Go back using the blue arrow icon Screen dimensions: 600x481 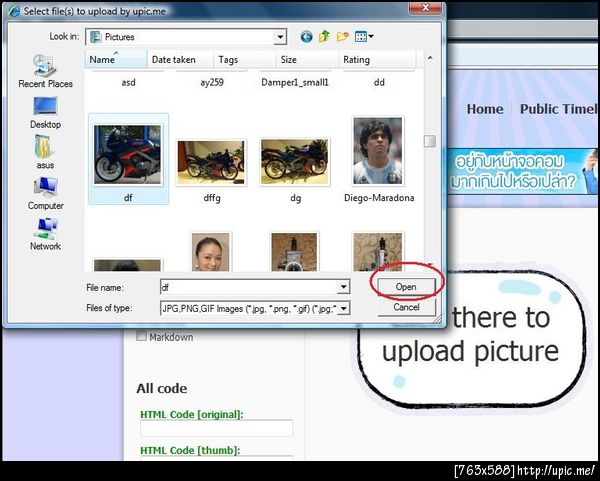pyautogui.click(x=306, y=37)
